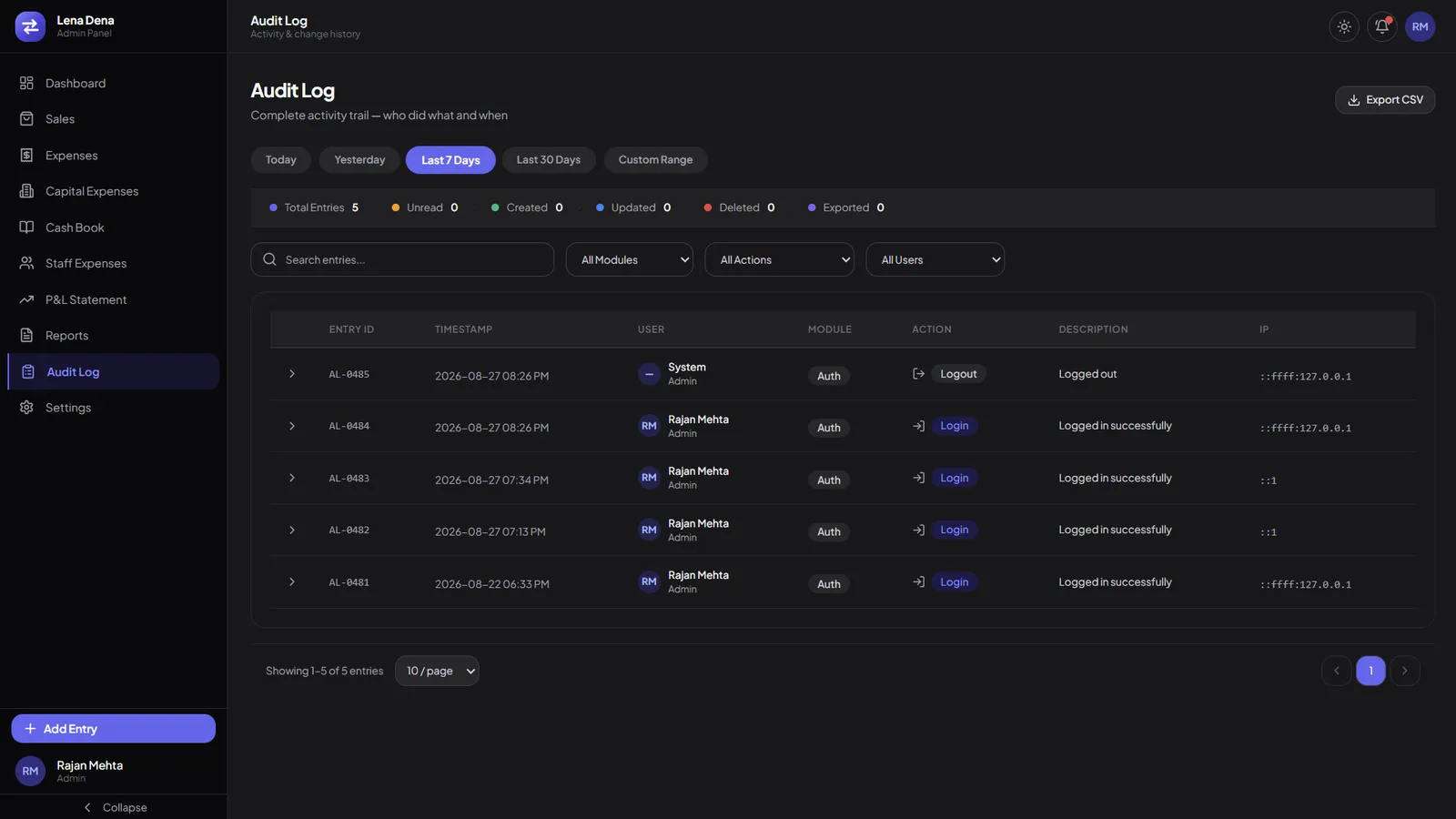Click the P&L Statement trend icon
The height and width of the screenshot is (819, 1456).
coord(26,299)
